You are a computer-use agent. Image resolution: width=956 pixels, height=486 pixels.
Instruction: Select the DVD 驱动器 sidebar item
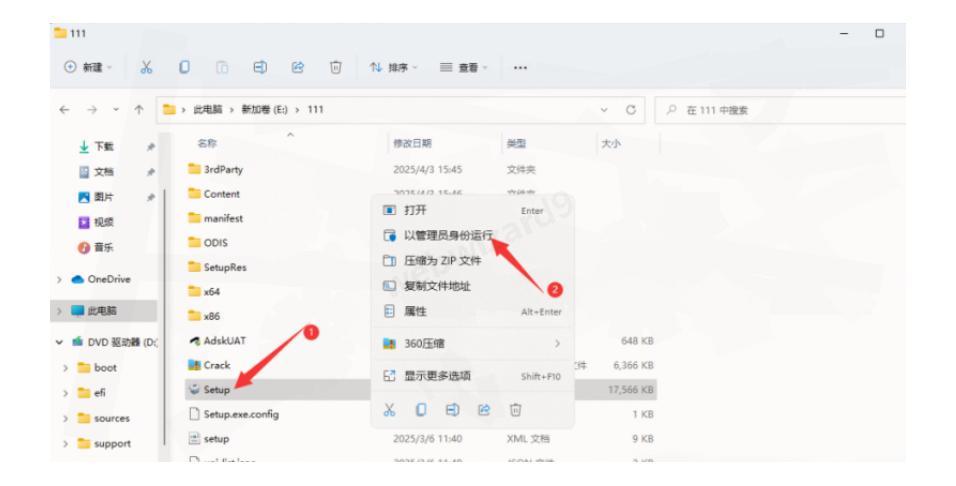coord(115,343)
